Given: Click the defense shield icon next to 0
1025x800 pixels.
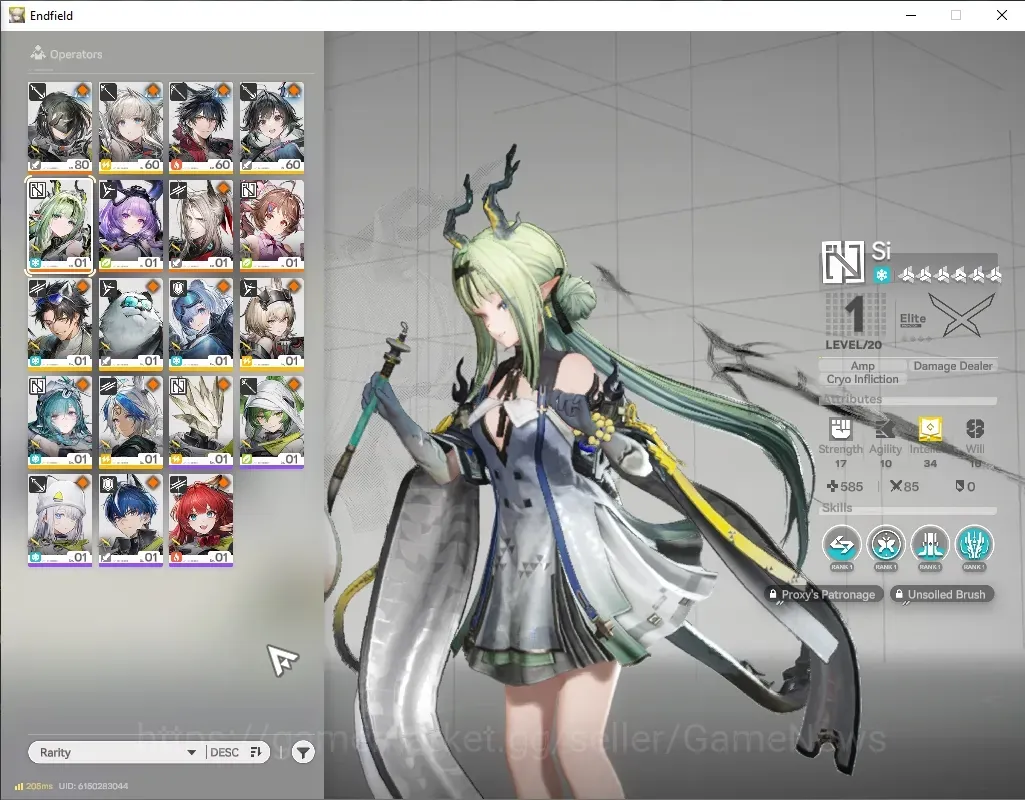Looking at the screenshot, I should (x=960, y=486).
